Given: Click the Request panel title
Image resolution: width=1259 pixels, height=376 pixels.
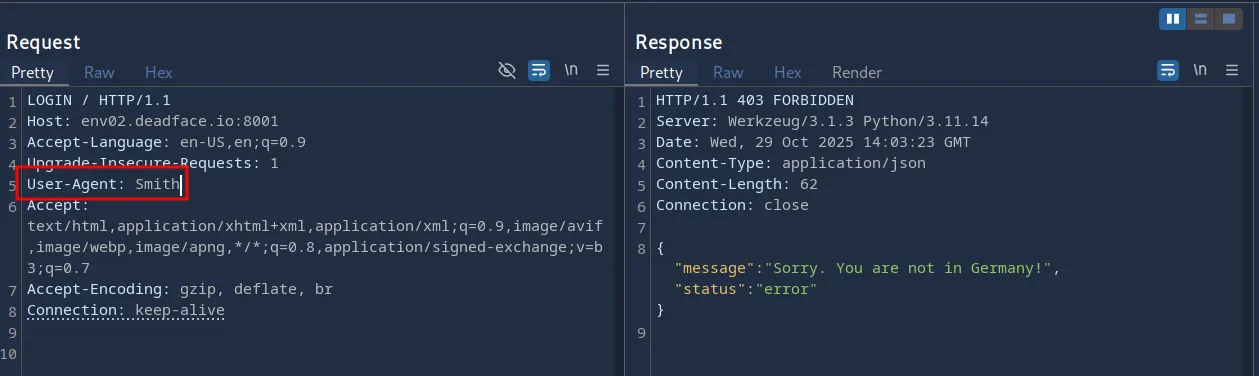Looking at the screenshot, I should click(x=43, y=42).
